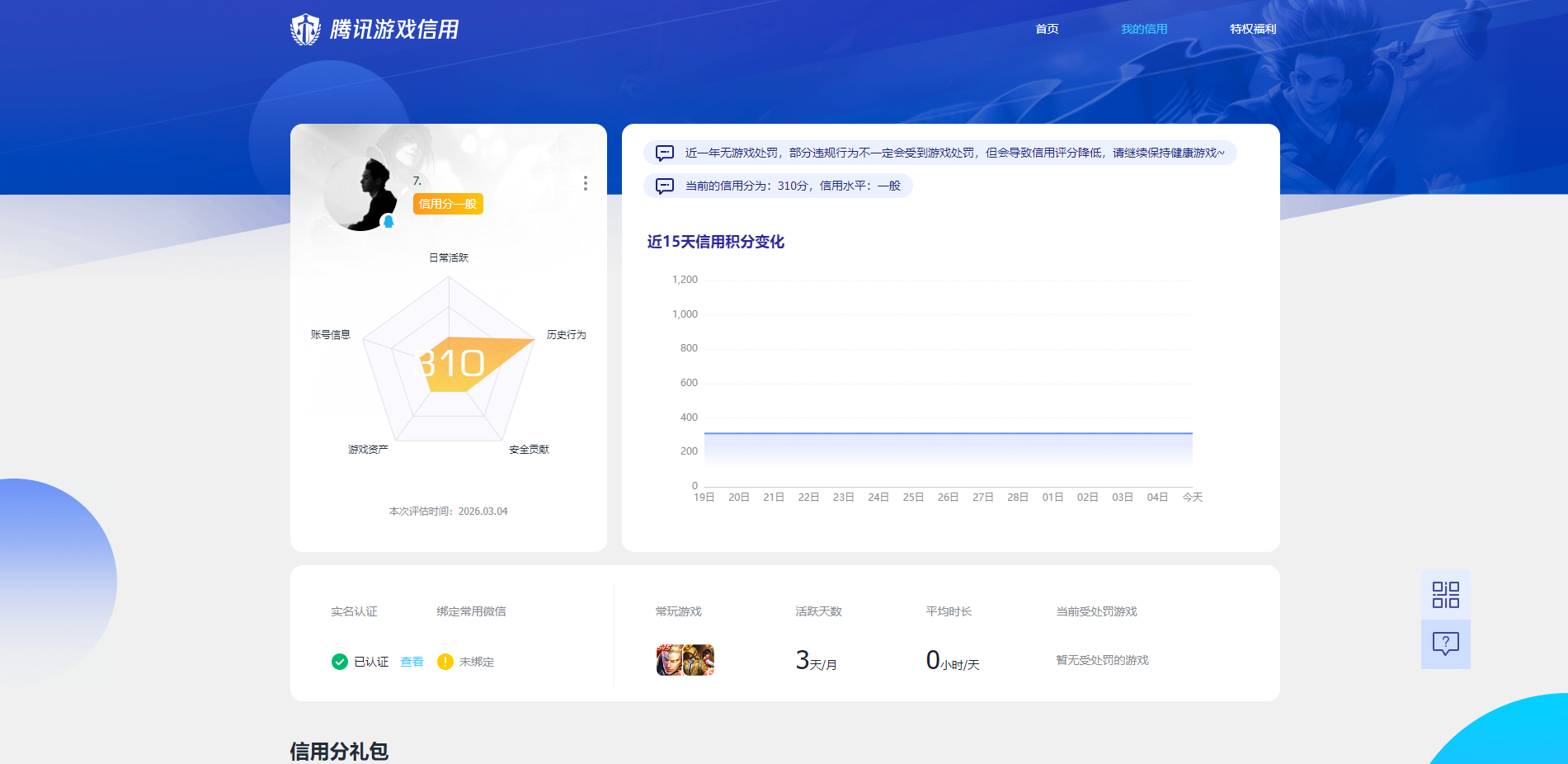Open the Honor of Kings game thumbnail
This screenshot has height=764, width=1568.
tap(668, 660)
